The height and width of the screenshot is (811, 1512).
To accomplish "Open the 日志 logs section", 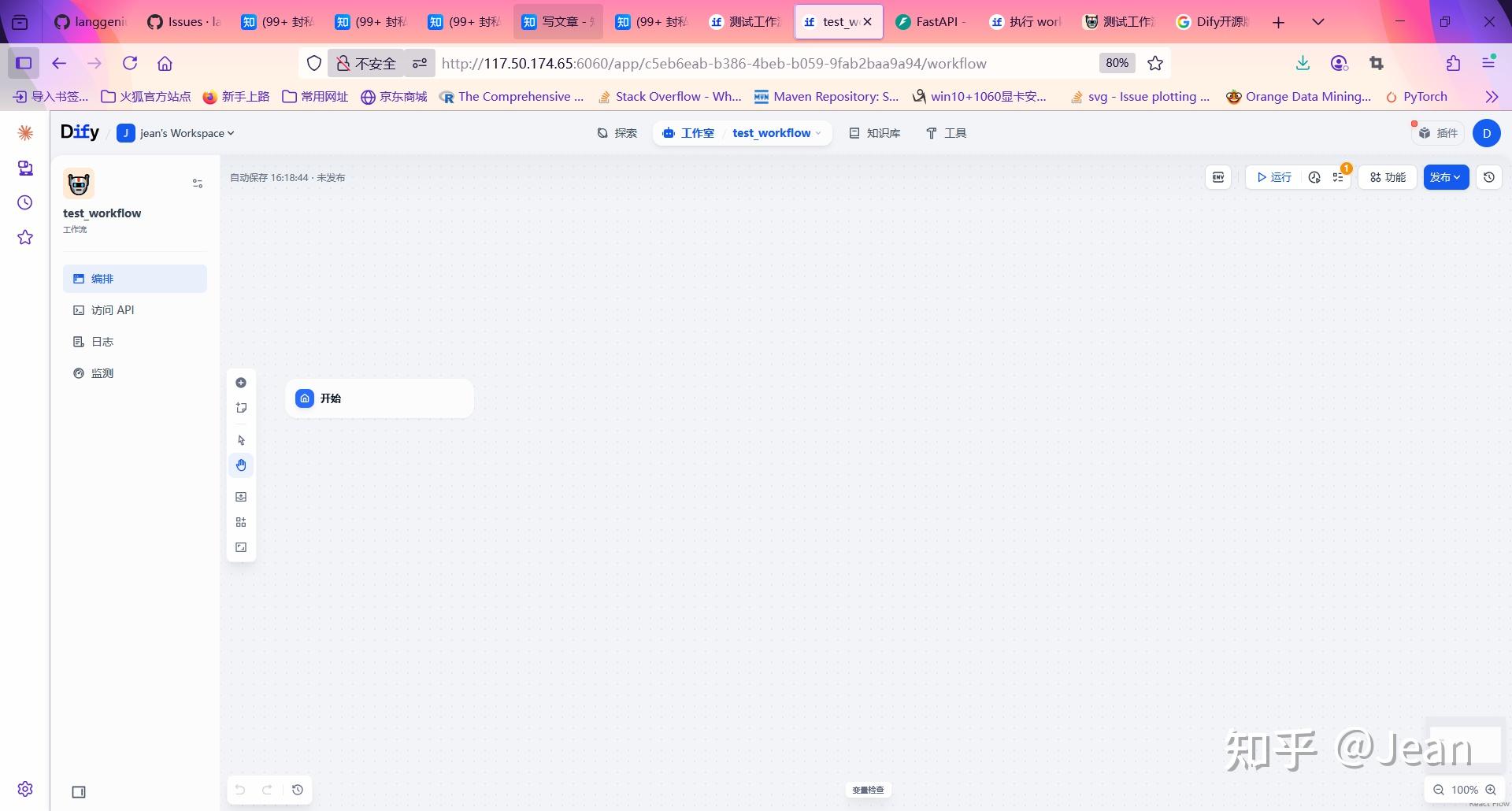I will (x=102, y=341).
